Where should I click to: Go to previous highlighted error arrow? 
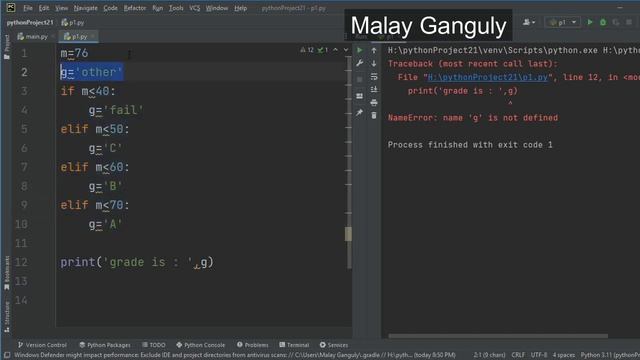coord(335,50)
